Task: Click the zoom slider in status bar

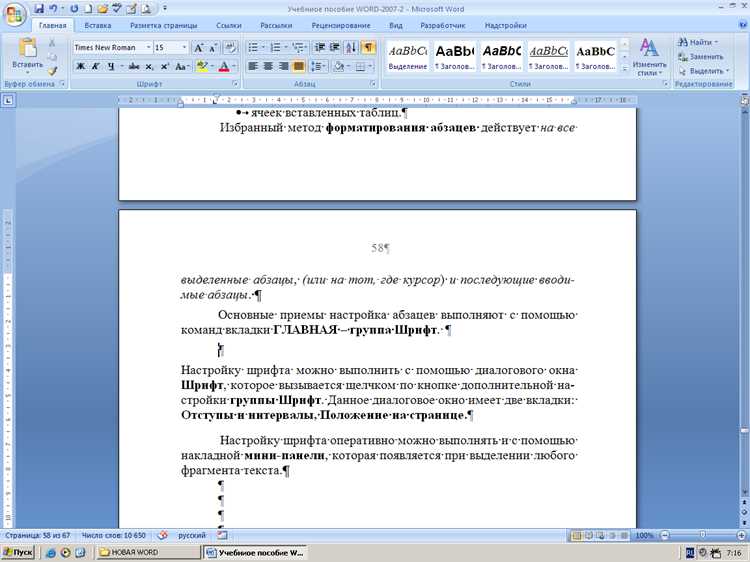Action: pos(703,535)
